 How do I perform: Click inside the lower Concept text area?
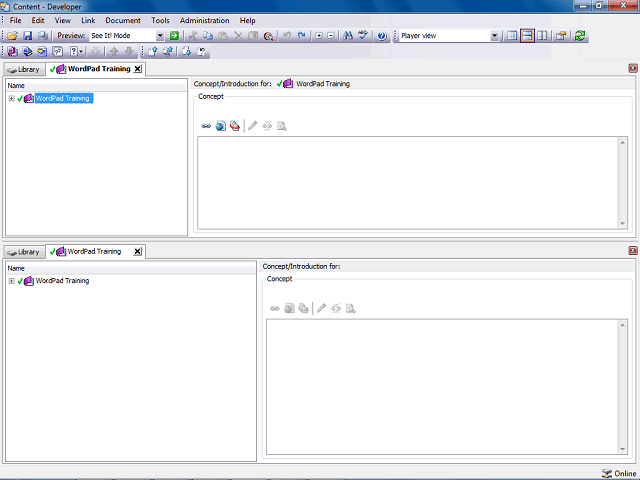pos(442,387)
